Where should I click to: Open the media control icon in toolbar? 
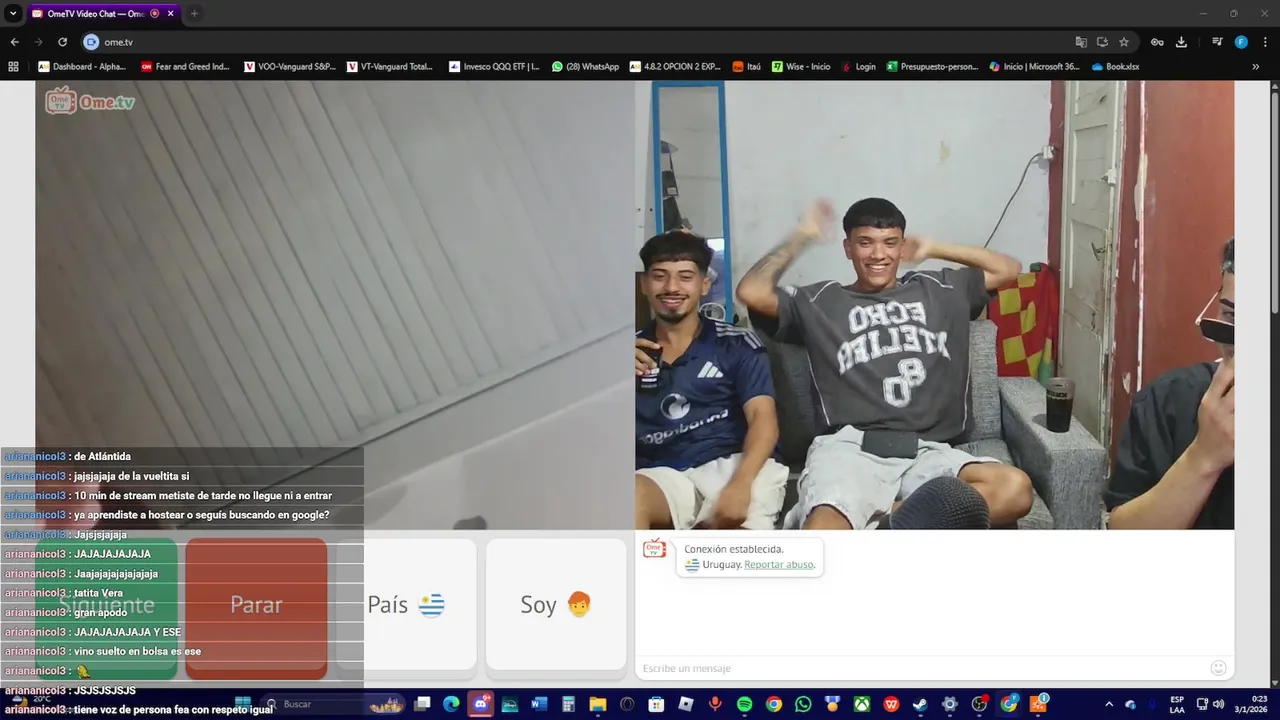(1217, 42)
